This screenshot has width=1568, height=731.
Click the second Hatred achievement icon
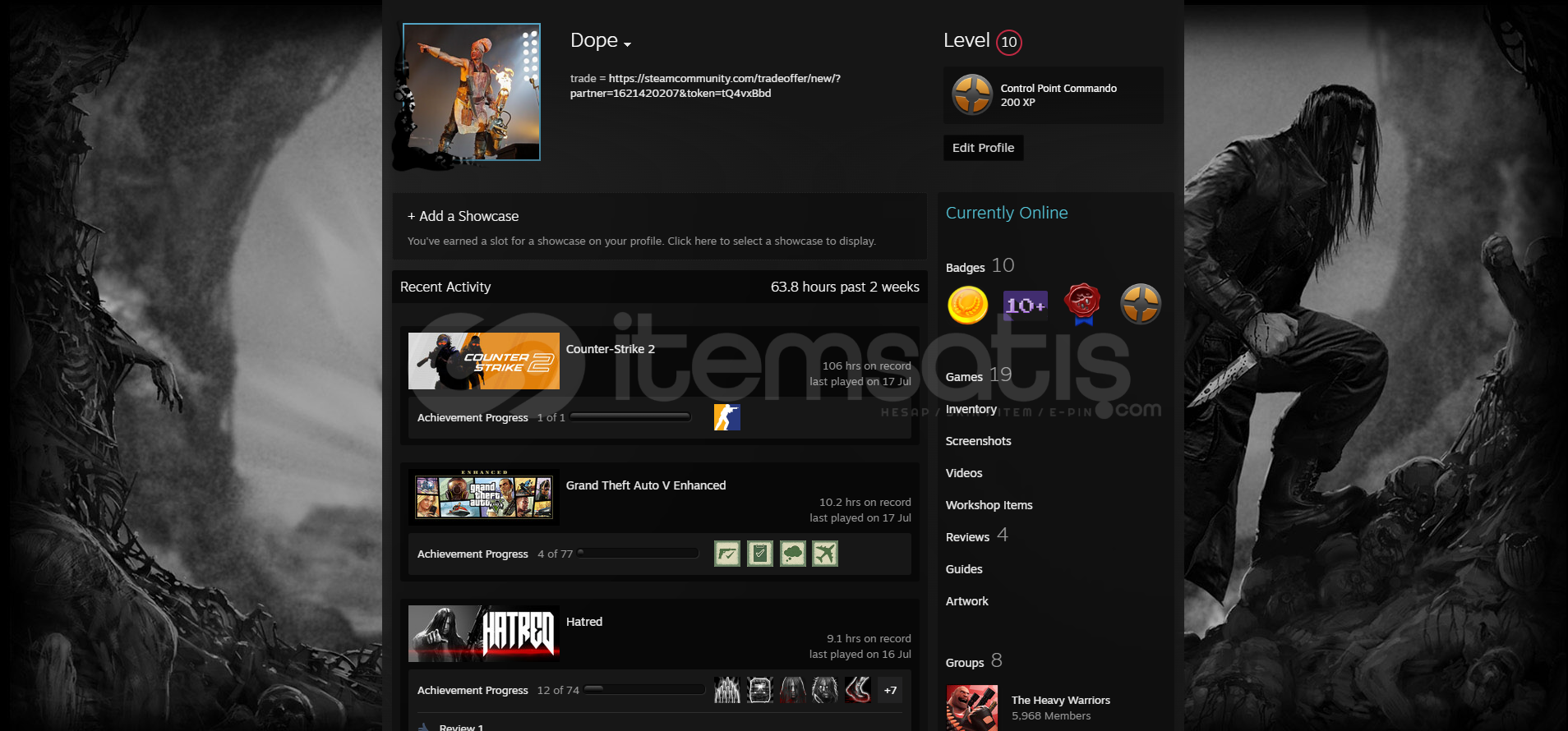pyautogui.click(x=760, y=690)
